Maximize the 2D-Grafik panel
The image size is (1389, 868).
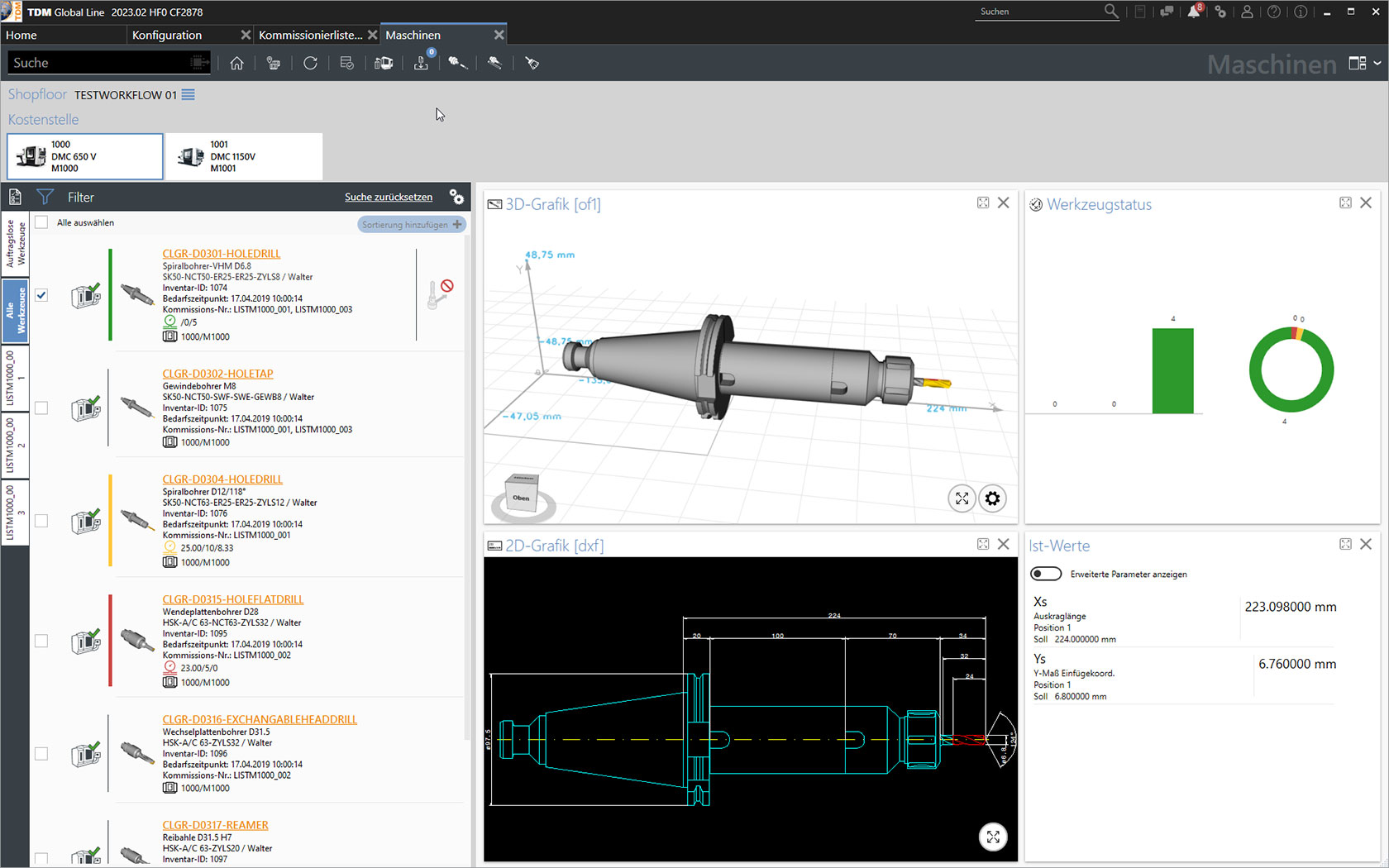[x=983, y=544]
